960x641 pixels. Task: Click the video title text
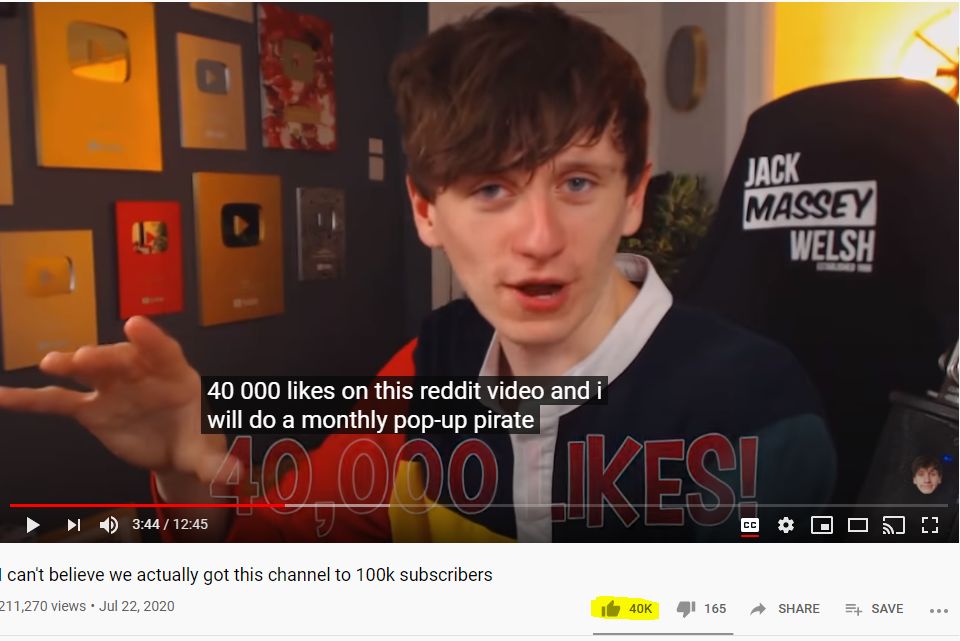pyautogui.click(x=247, y=575)
